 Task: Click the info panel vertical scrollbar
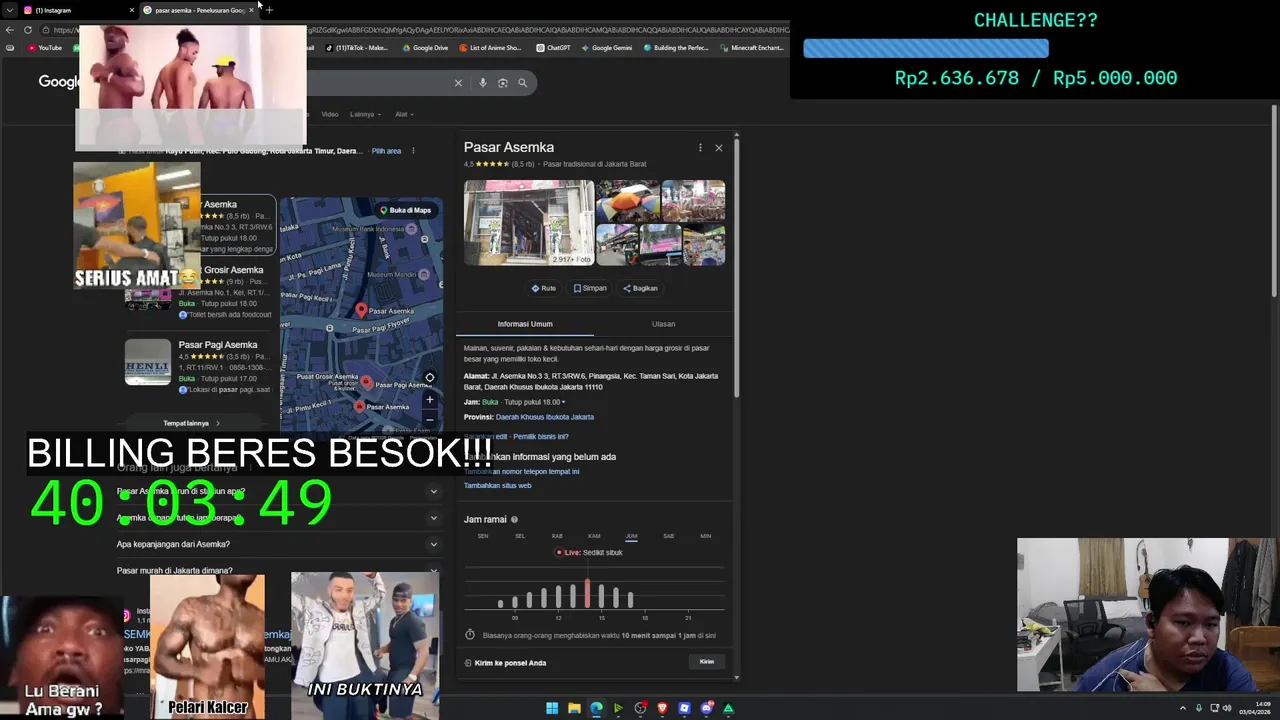point(737,270)
